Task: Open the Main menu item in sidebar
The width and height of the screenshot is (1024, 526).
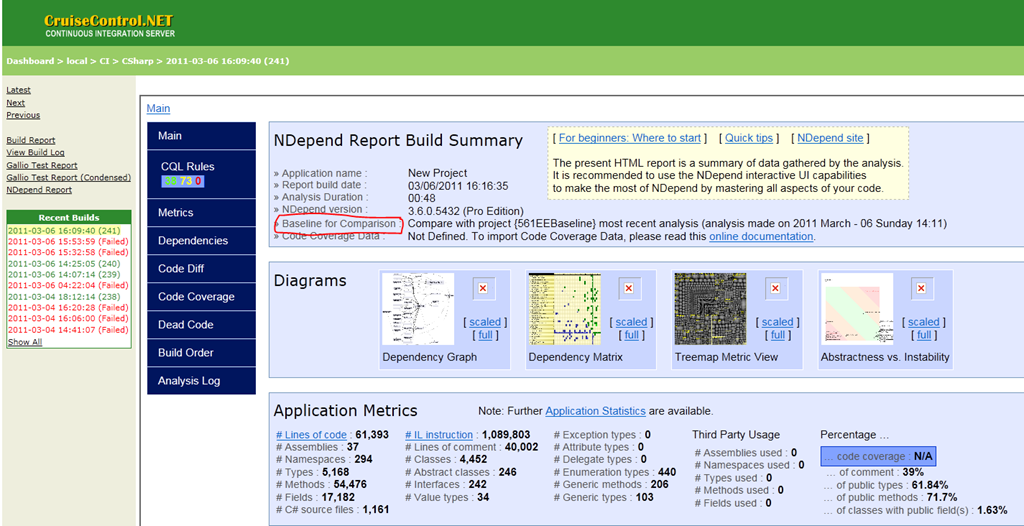Action: point(201,136)
